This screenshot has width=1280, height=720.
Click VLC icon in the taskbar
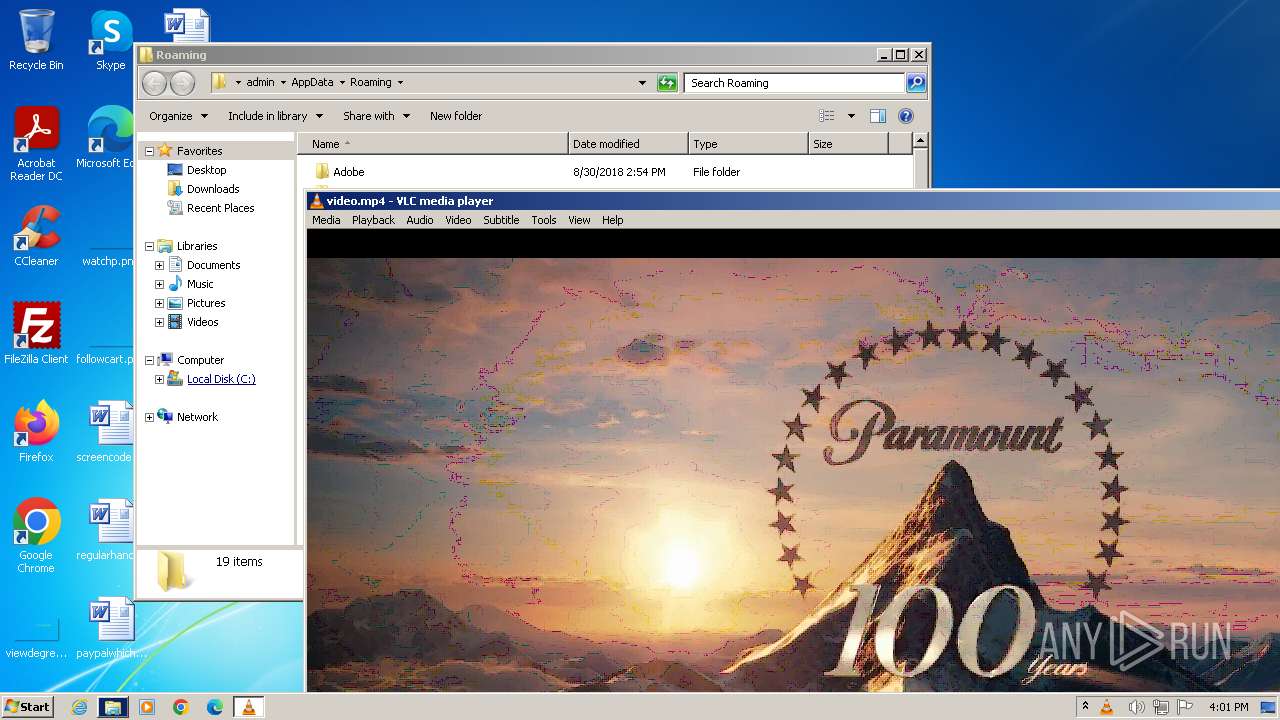tap(248, 707)
